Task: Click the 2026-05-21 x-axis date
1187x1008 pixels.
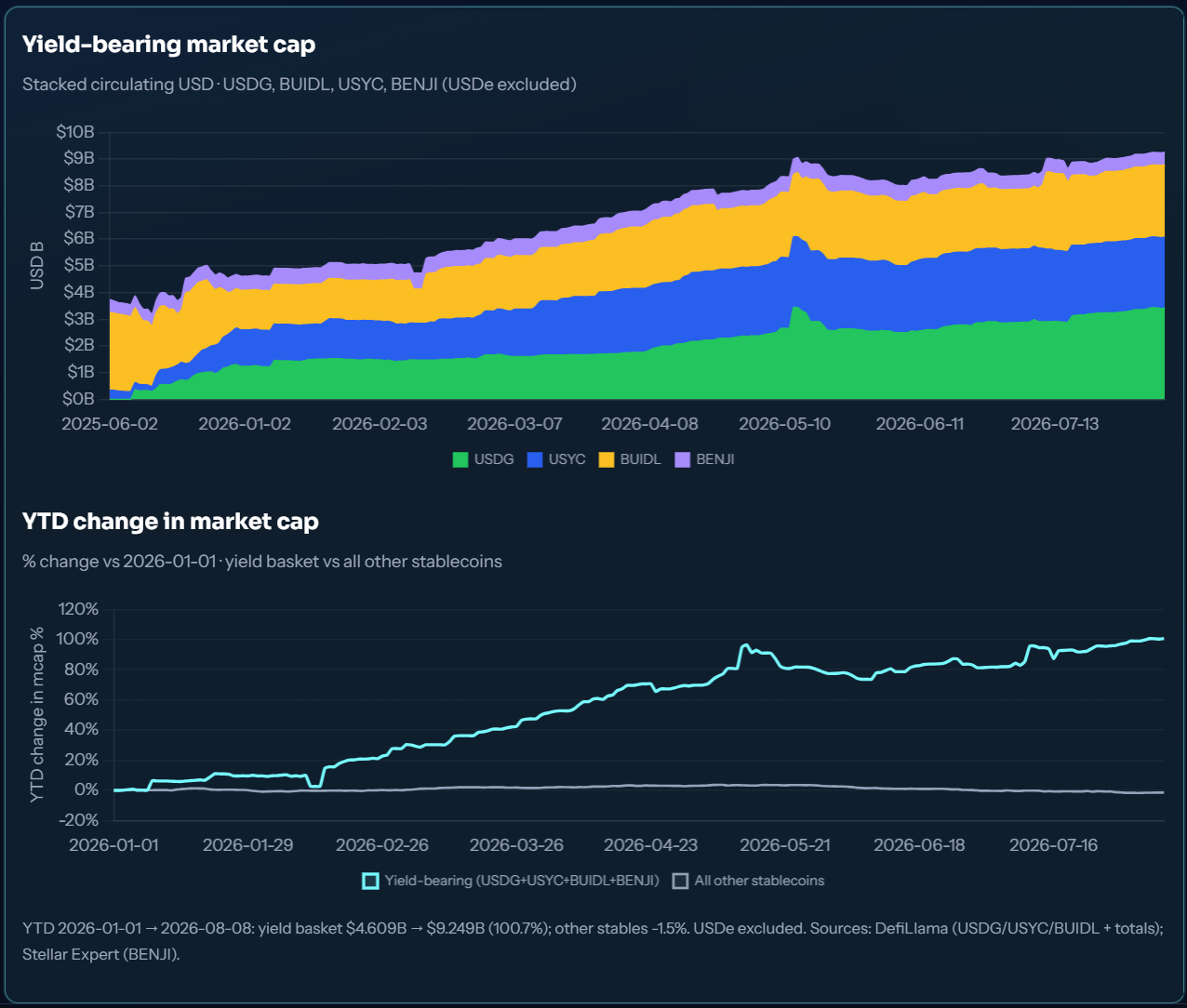Action: point(785,845)
